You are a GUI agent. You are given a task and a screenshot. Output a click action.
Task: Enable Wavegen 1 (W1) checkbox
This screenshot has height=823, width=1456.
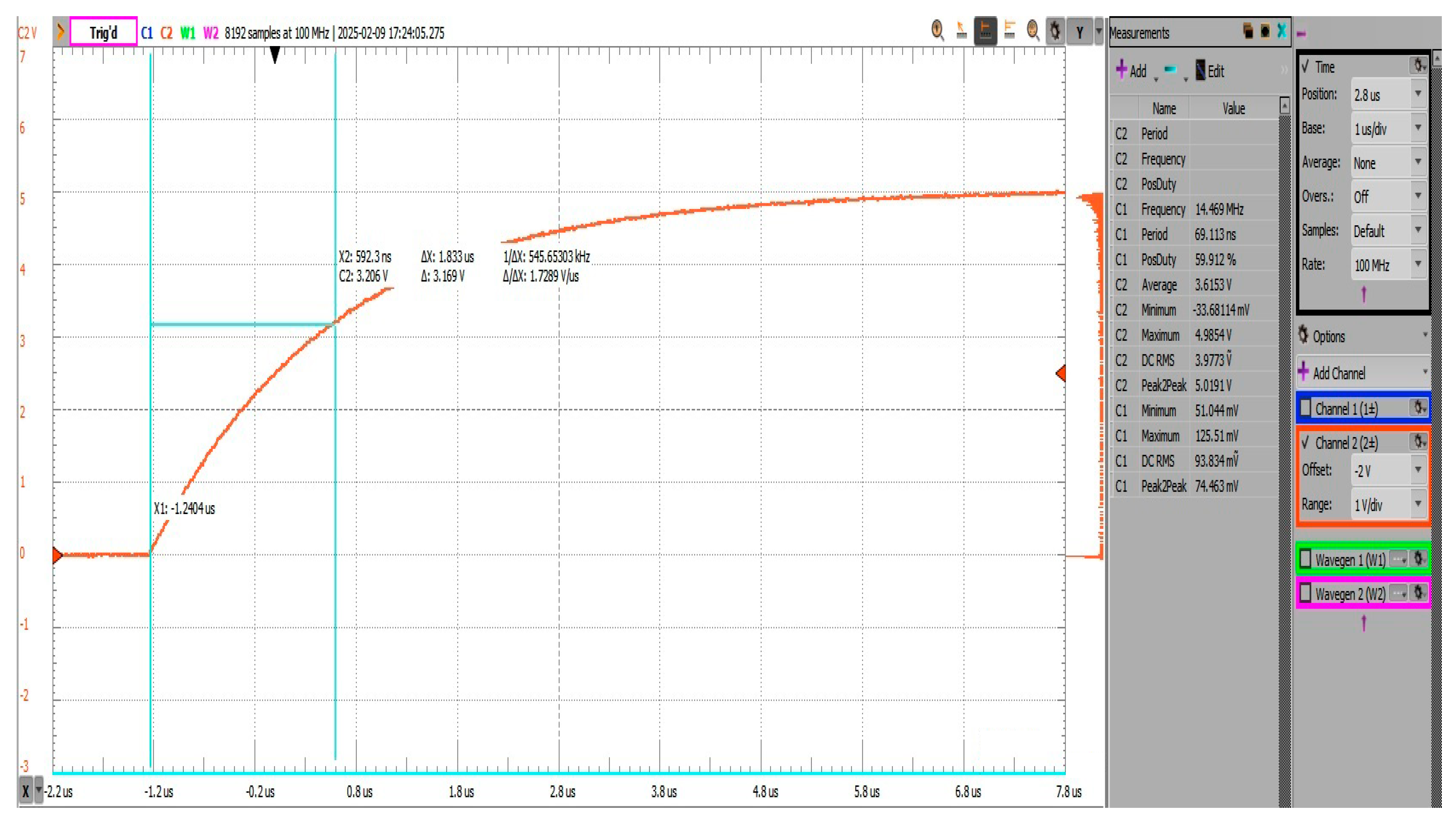pyautogui.click(x=1306, y=559)
